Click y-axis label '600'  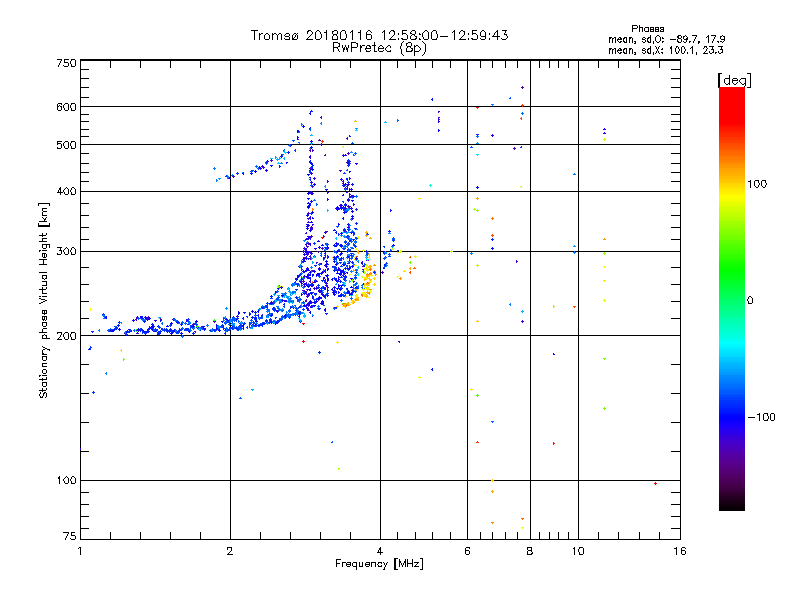point(66,107)
